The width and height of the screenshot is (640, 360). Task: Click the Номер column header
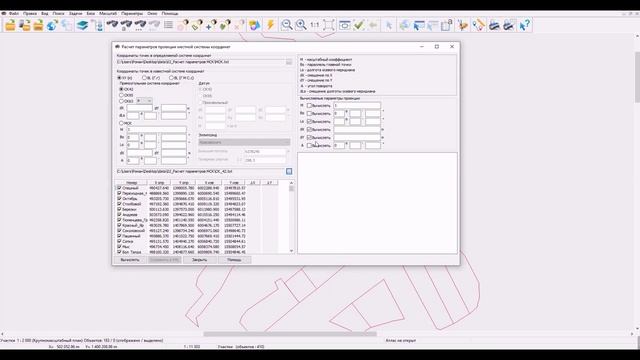click(x=131, y=183)
